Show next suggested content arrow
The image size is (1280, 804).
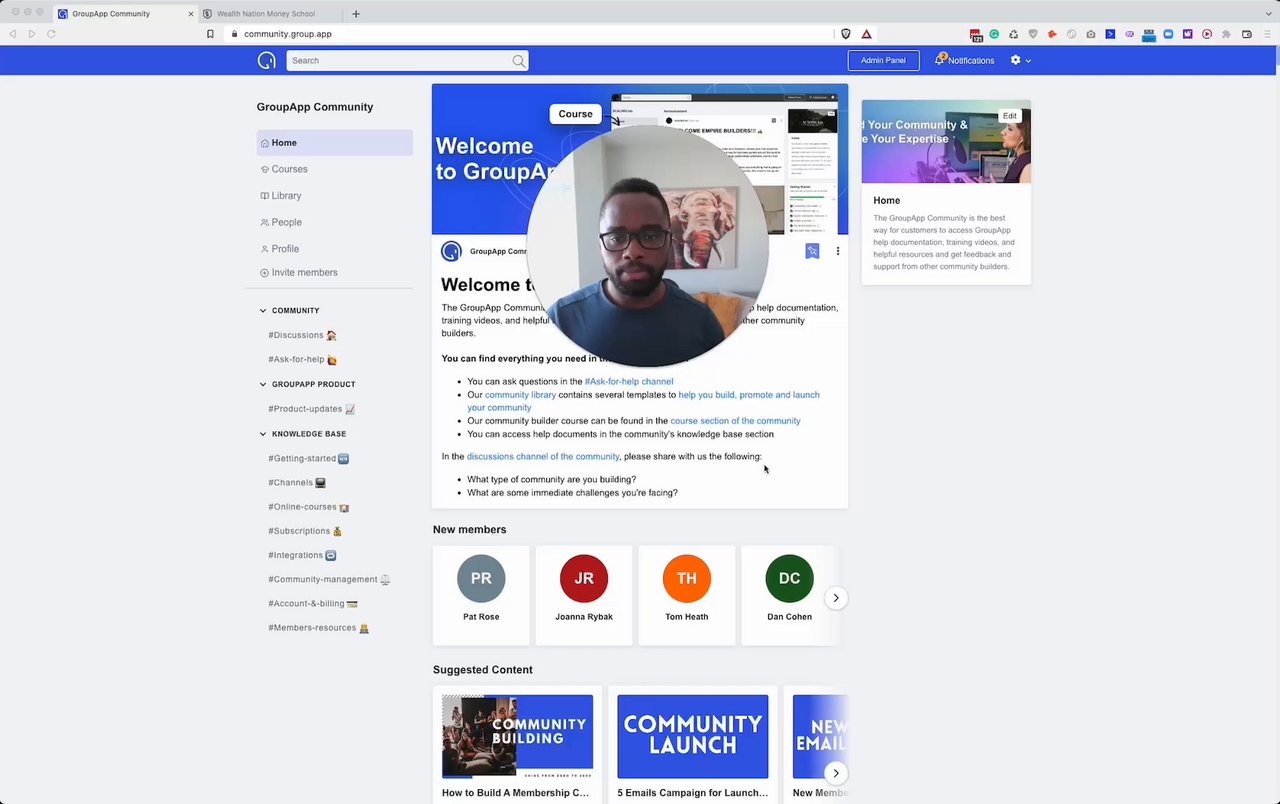(836, 773)
